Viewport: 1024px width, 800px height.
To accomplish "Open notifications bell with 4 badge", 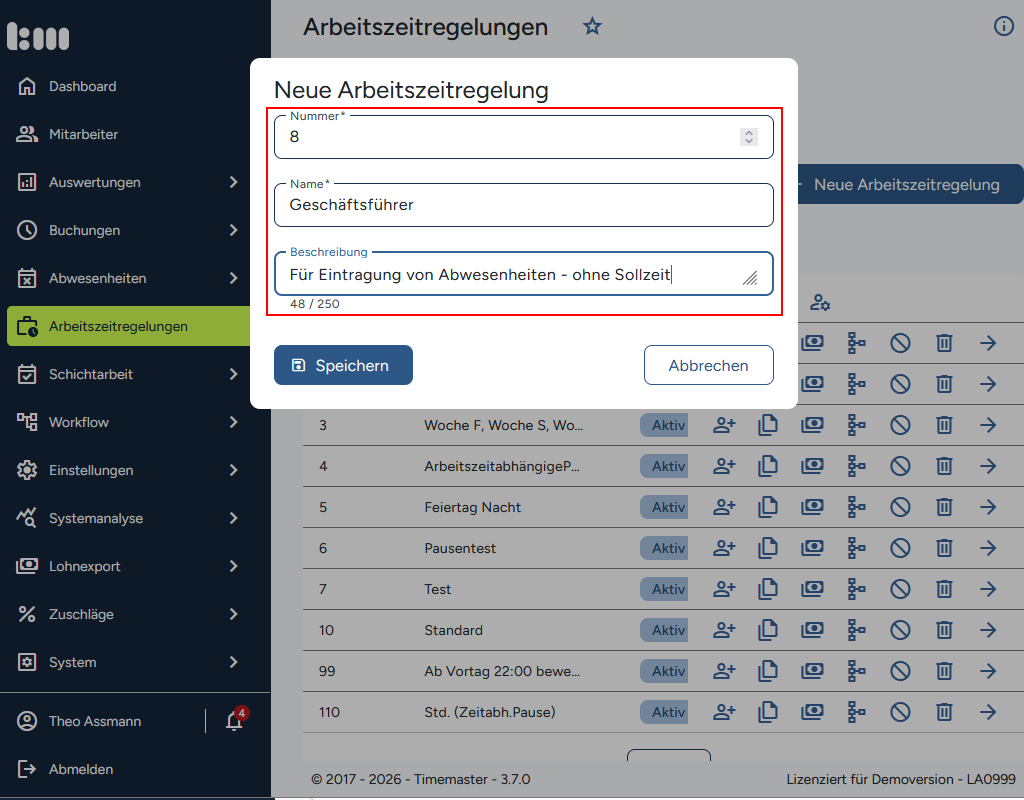I will (234, 721).
